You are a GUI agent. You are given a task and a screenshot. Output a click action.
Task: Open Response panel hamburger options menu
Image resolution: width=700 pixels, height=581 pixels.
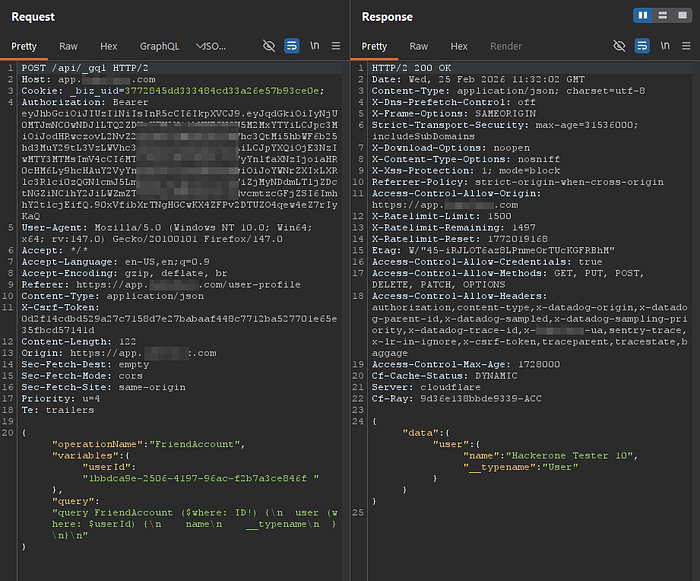tap(686, 46)
